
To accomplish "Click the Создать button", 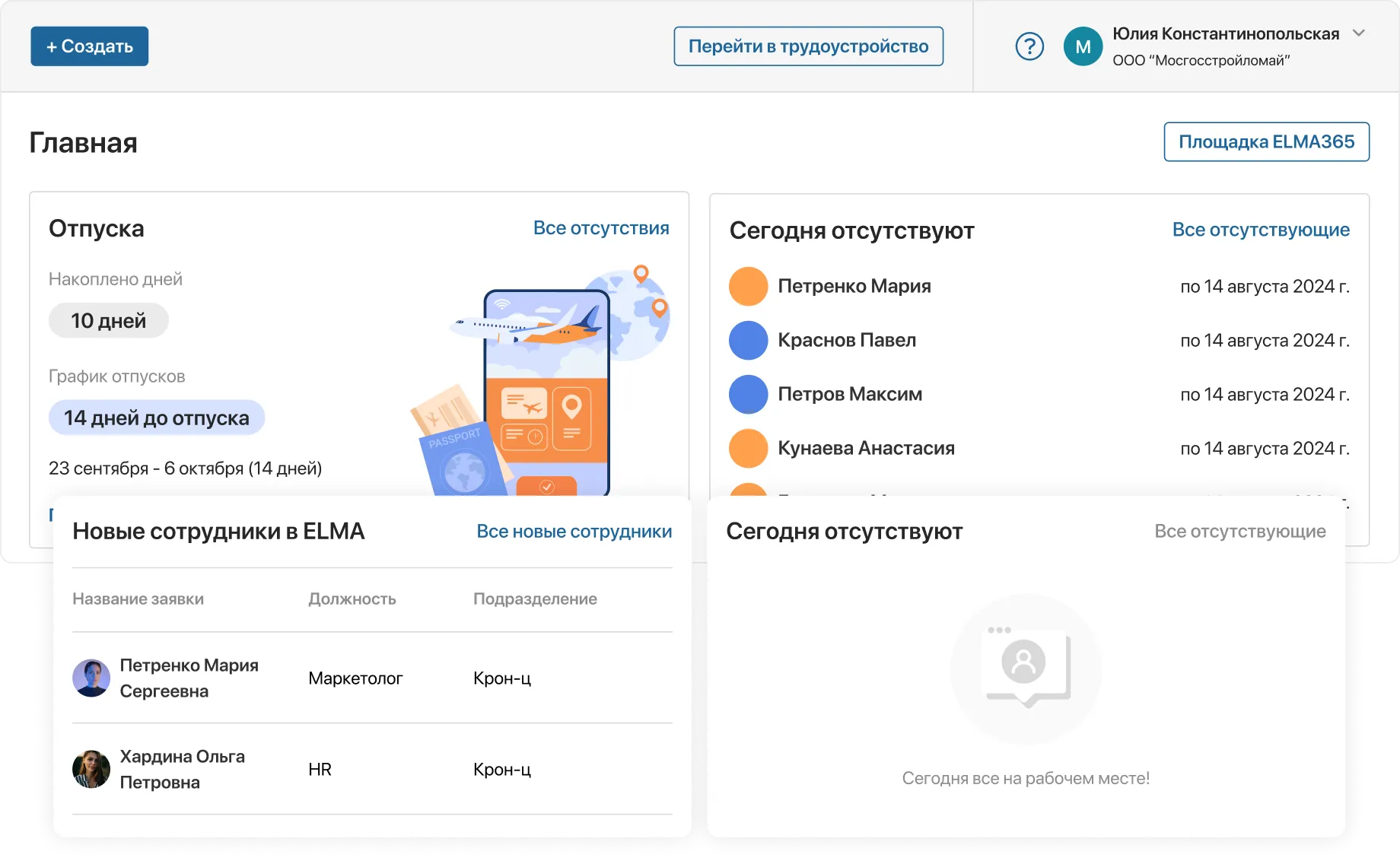I will click(x=90, y=46).
